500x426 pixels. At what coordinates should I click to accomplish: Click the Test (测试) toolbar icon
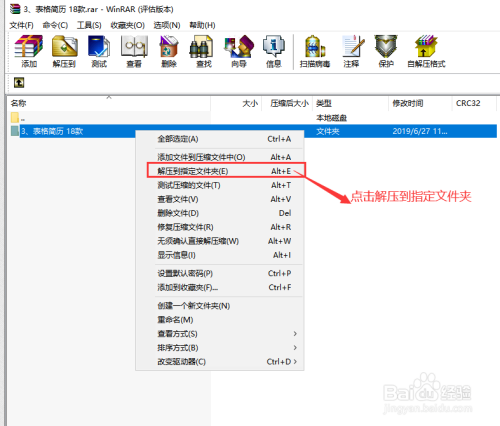coord(99,52)
